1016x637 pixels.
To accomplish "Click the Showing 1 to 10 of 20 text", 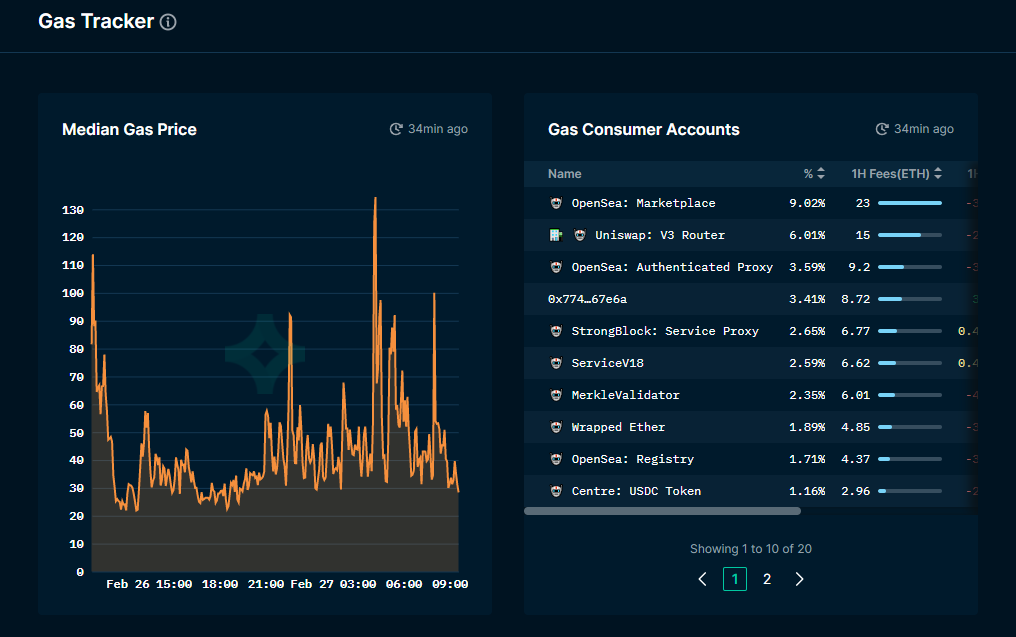I will tap(750, 549).
